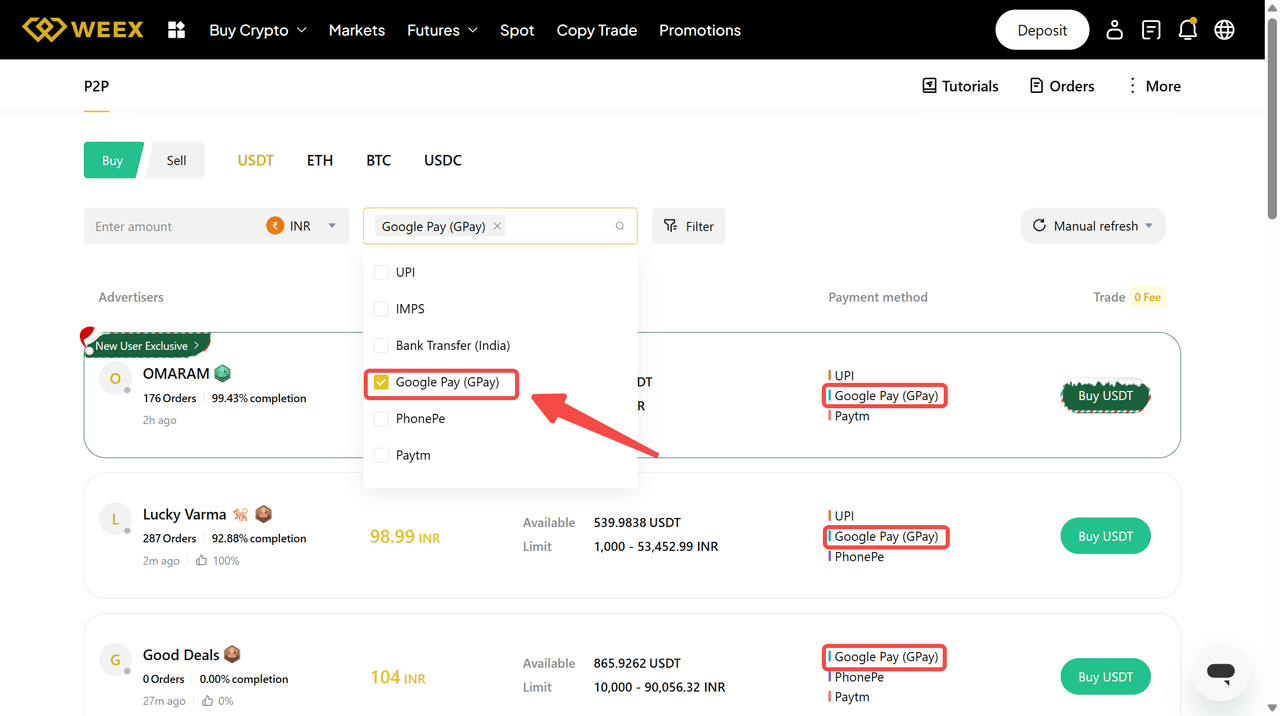Open the notifications bell
The height and width of the screenshot is (716, 1280).
point(1187,30)
